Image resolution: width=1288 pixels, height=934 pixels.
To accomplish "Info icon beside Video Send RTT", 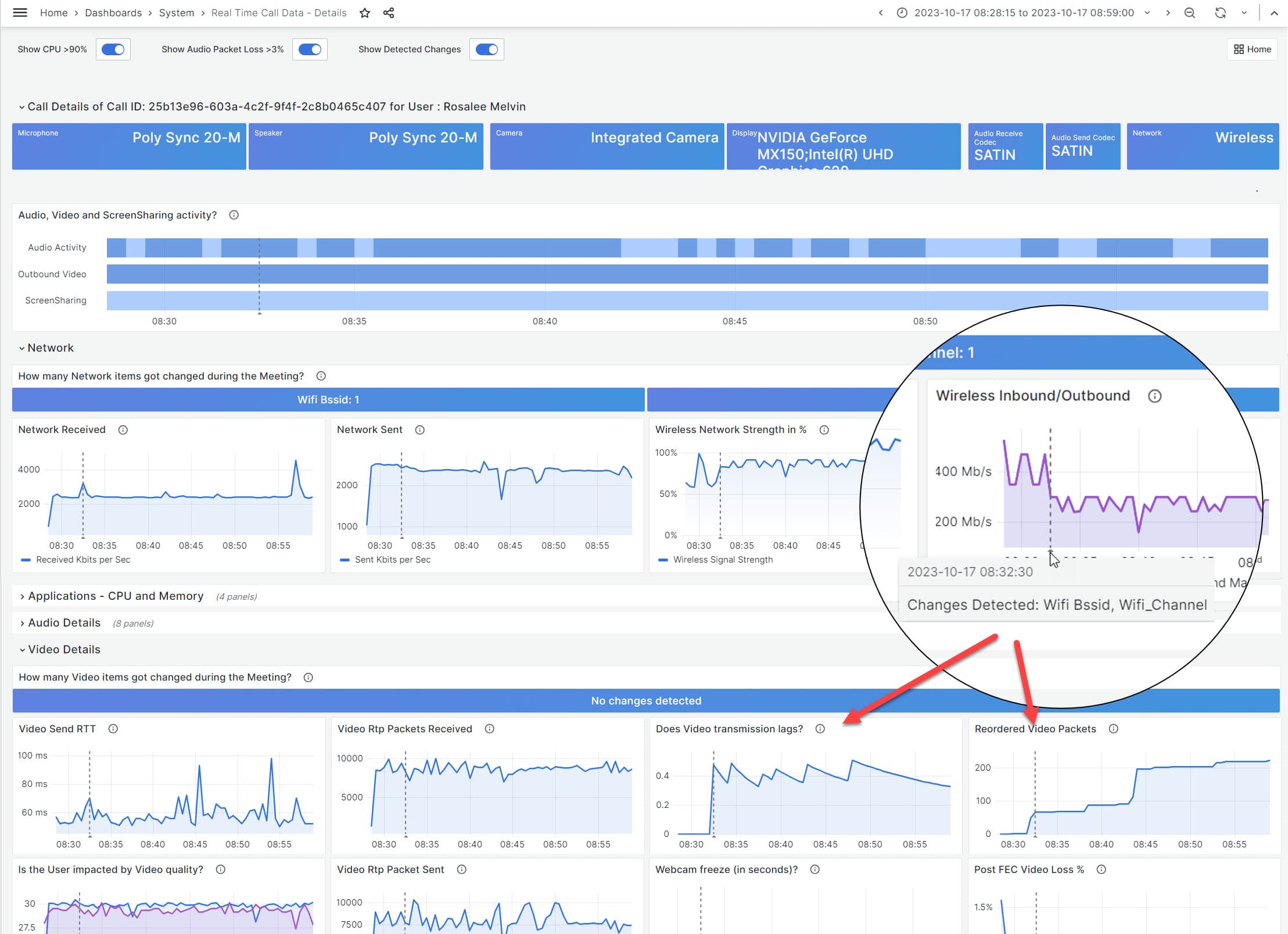I will [113, 729].
